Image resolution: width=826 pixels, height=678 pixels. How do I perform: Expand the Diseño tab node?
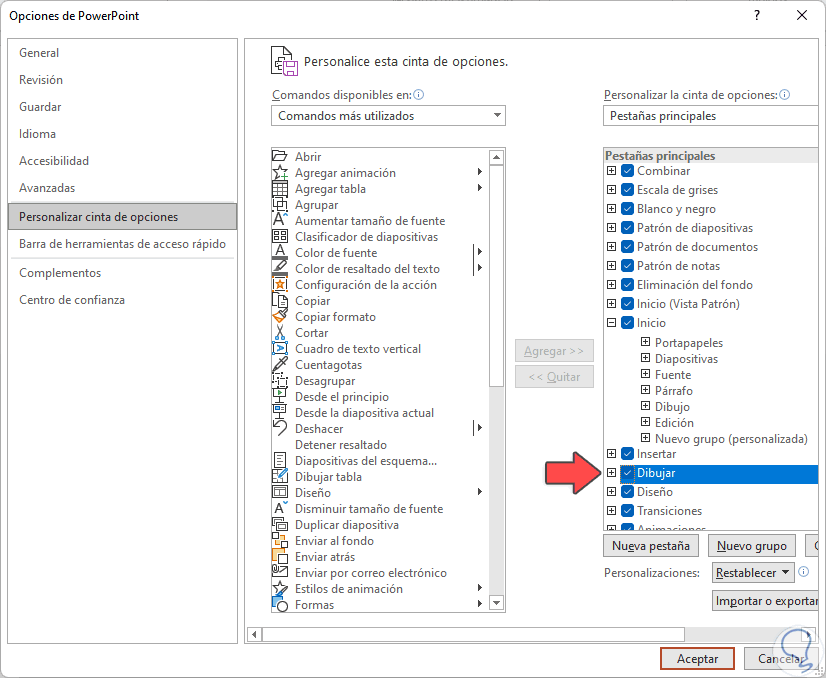tap(611, 492)
